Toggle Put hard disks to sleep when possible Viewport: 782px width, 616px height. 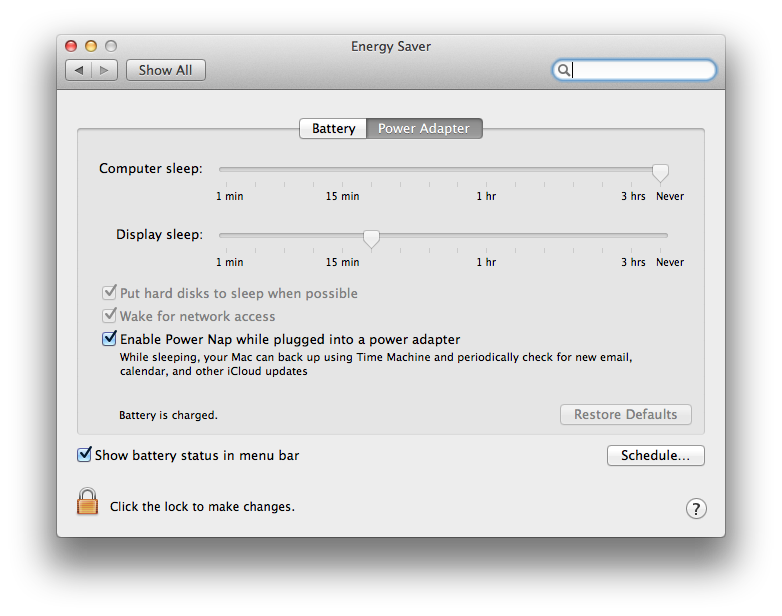click(x=109, y=292)
